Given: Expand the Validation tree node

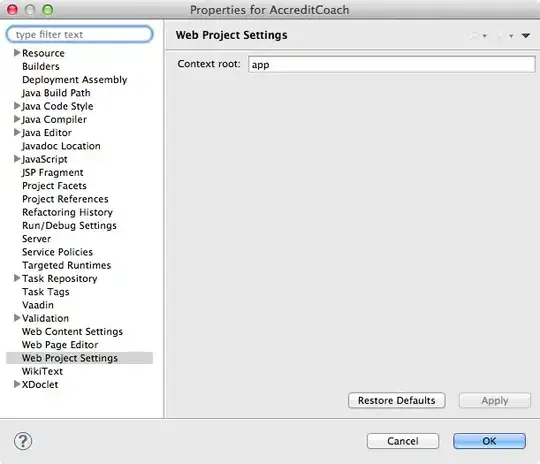Looking at the screenshot, I should click(17, 318).
